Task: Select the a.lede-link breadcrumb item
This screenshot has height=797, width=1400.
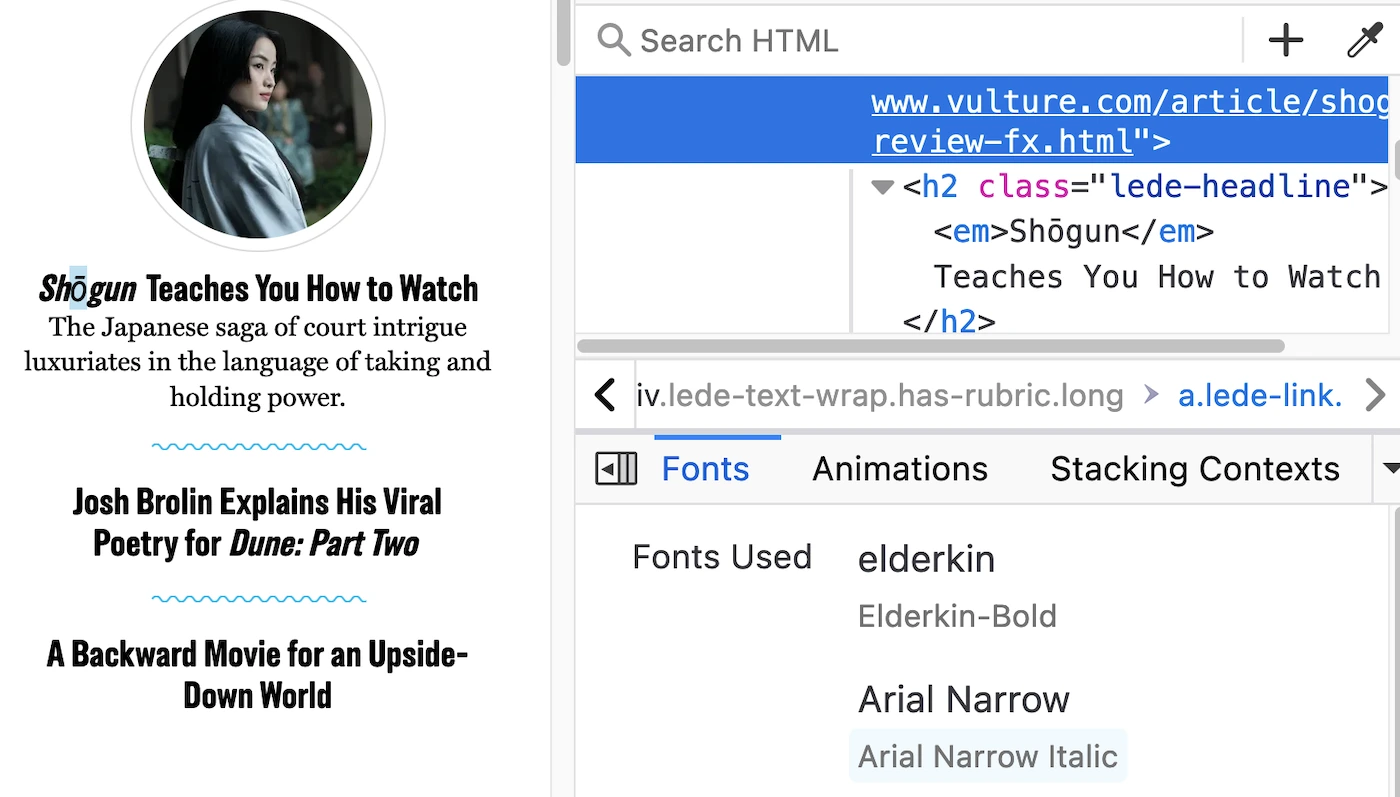Action: coord(1259,396)
